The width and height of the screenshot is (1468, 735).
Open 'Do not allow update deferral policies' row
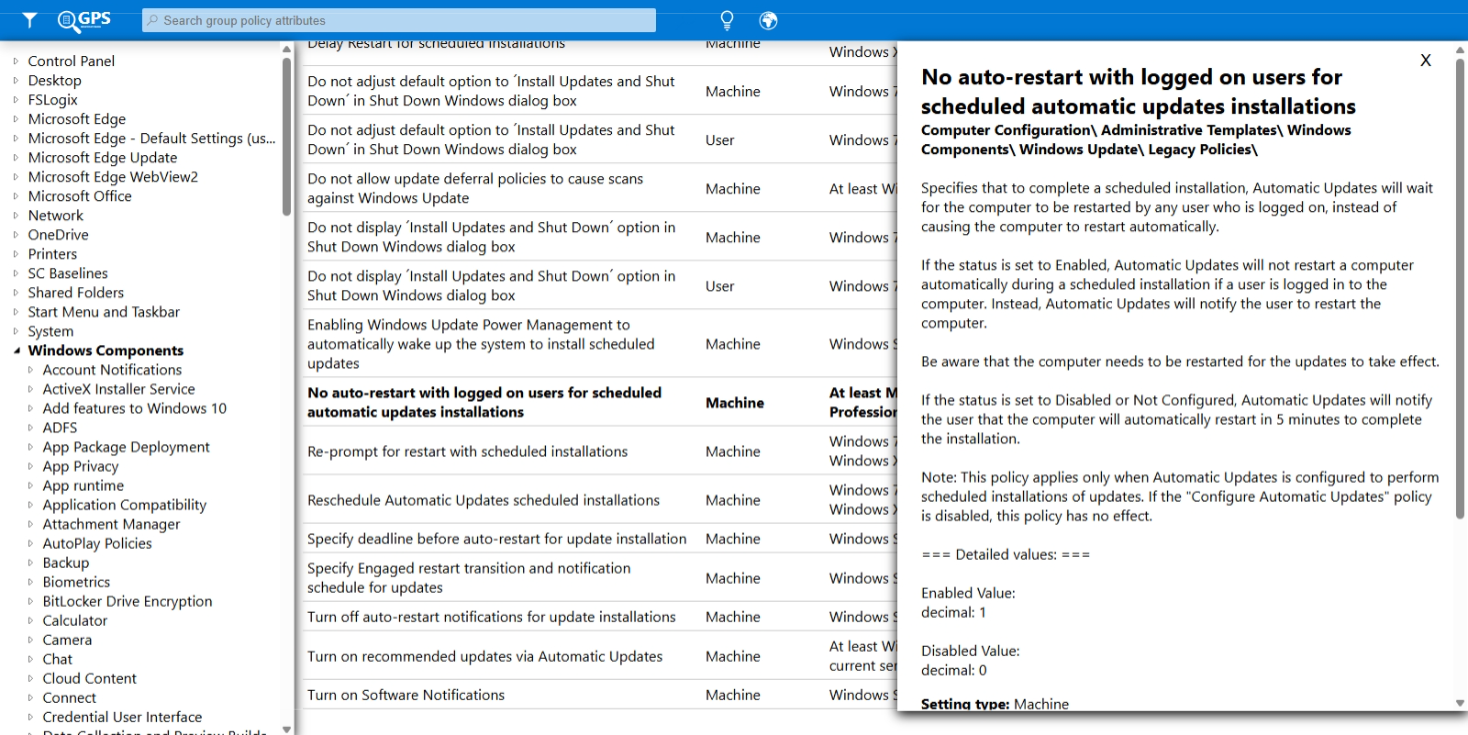[599, 188]
